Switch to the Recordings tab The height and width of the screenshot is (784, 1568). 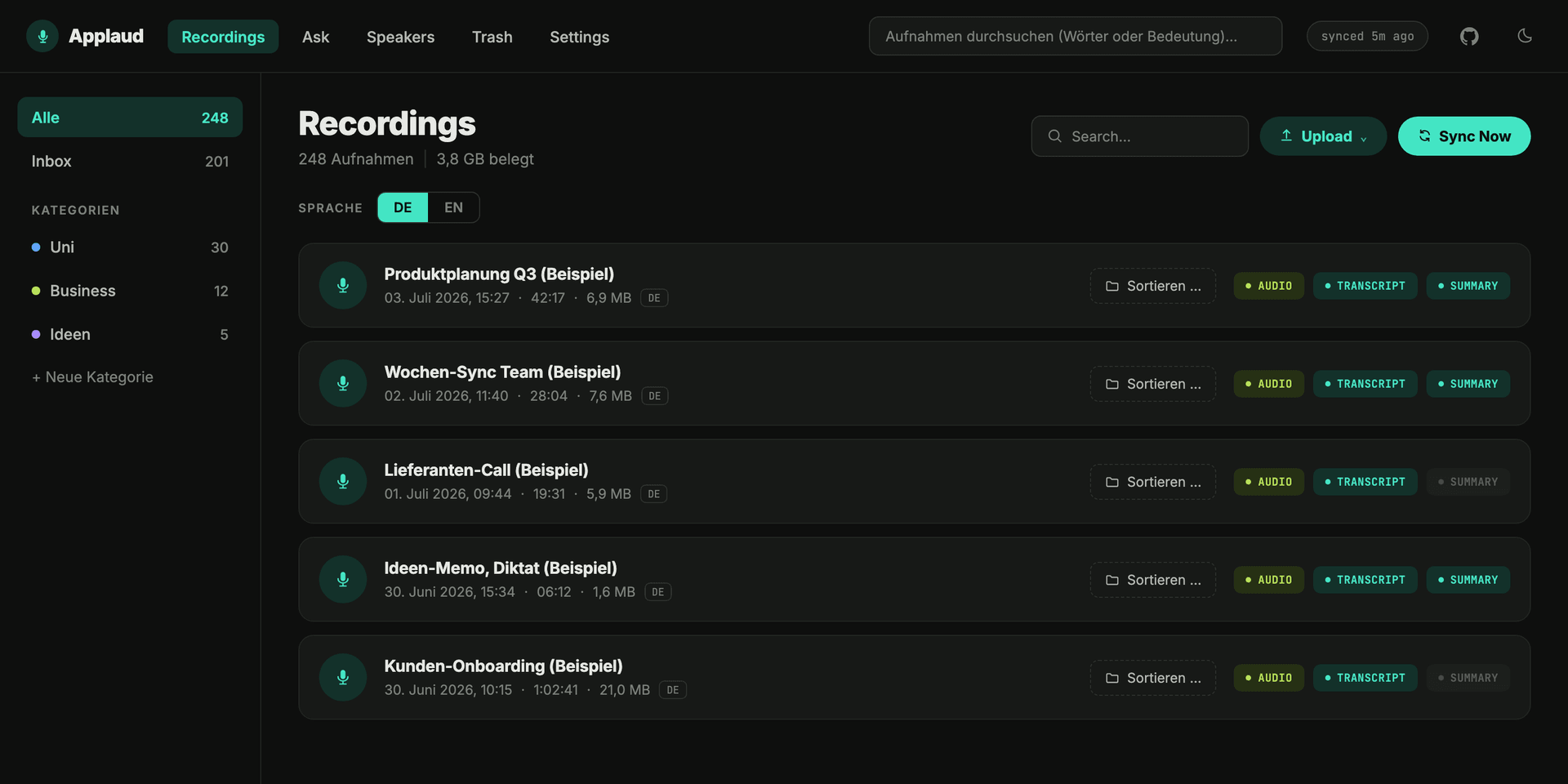click(x=223, y=37)
